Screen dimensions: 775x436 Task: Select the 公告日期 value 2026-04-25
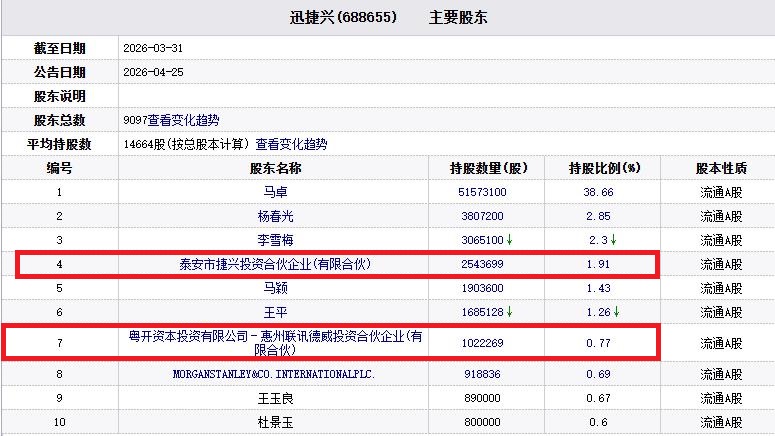coord(153,72)
